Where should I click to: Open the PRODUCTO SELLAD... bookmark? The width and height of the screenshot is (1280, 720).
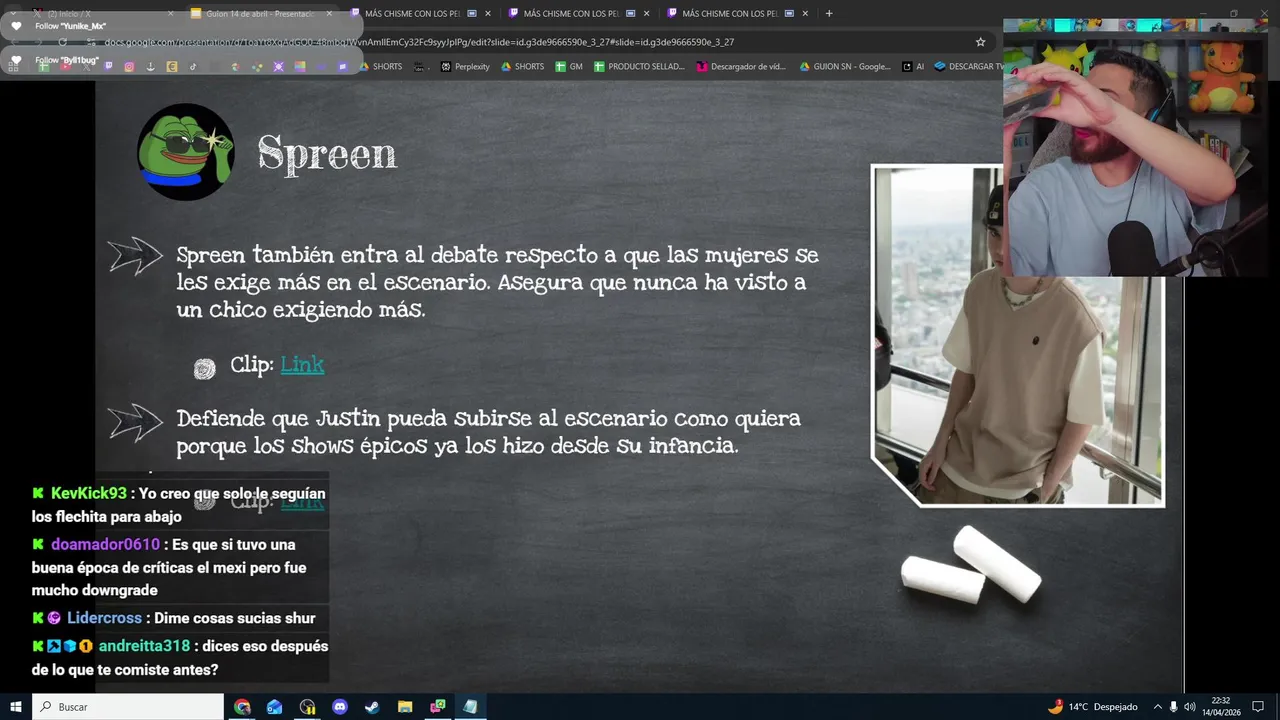639,66
